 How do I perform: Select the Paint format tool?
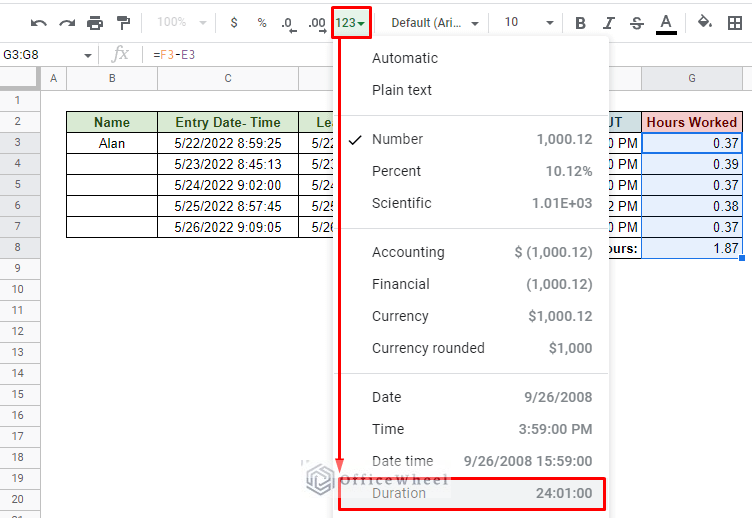coord(124,23)
